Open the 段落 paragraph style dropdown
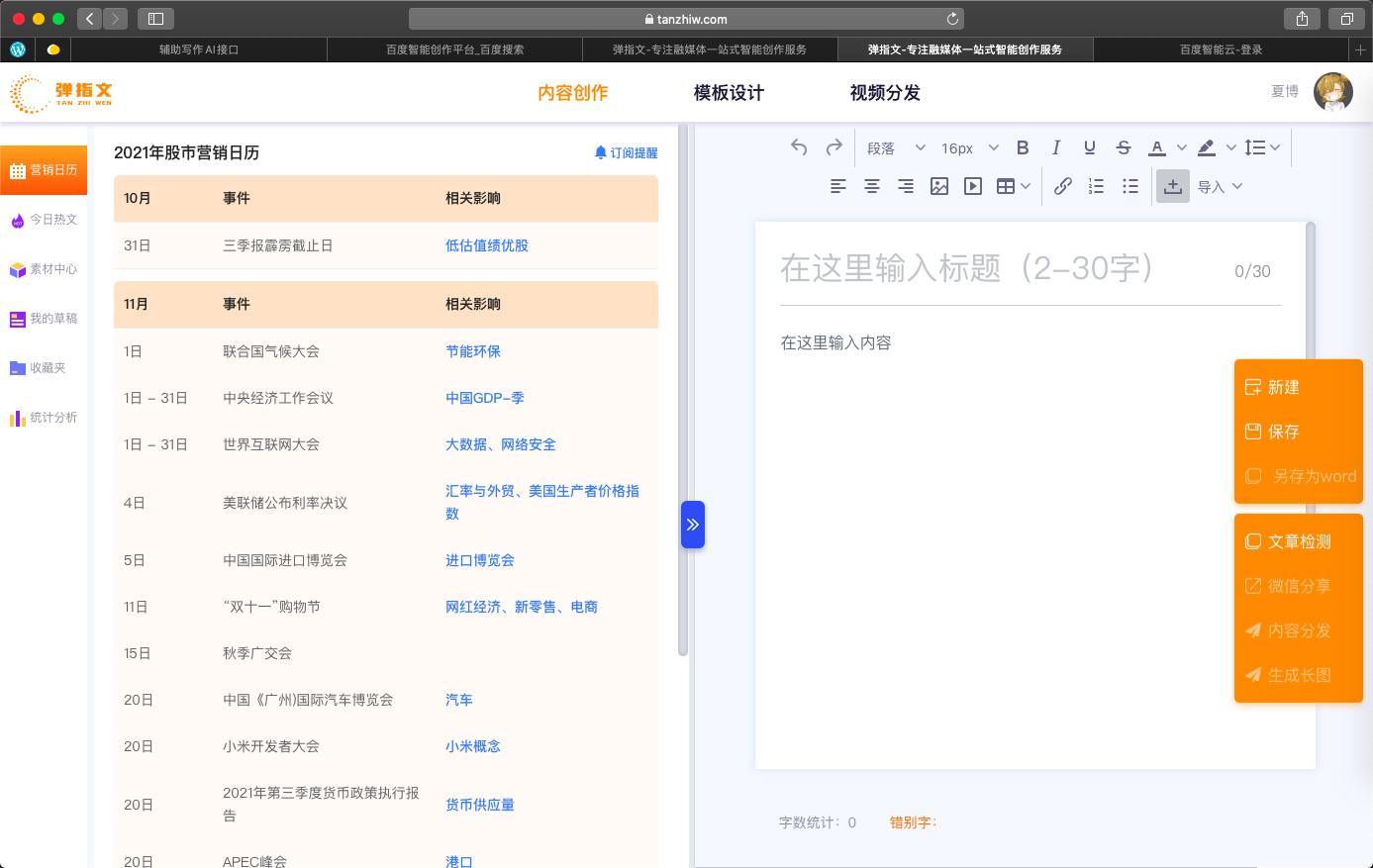Screen dimensions: 1373x868 pyautogui.click(x=895, y=147)
